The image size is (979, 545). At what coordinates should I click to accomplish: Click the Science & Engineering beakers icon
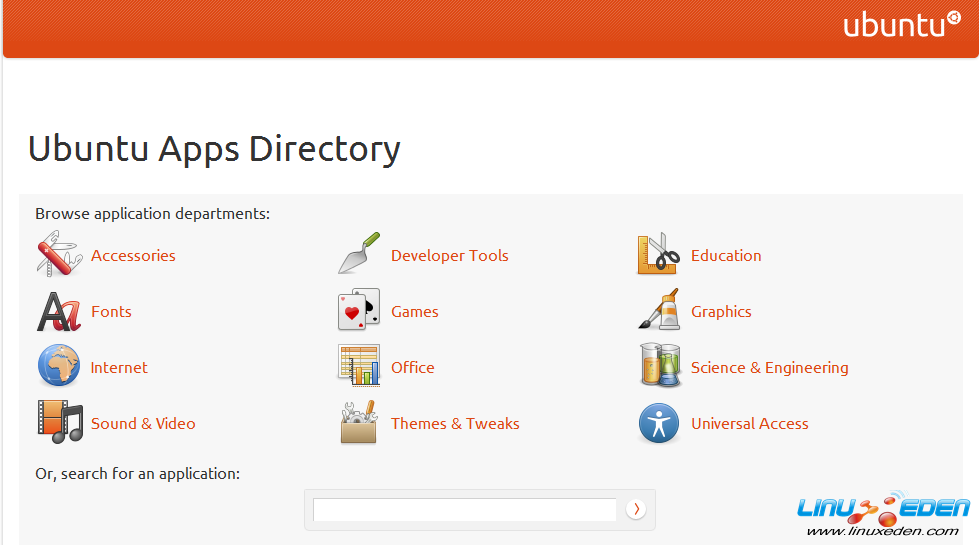659,365
